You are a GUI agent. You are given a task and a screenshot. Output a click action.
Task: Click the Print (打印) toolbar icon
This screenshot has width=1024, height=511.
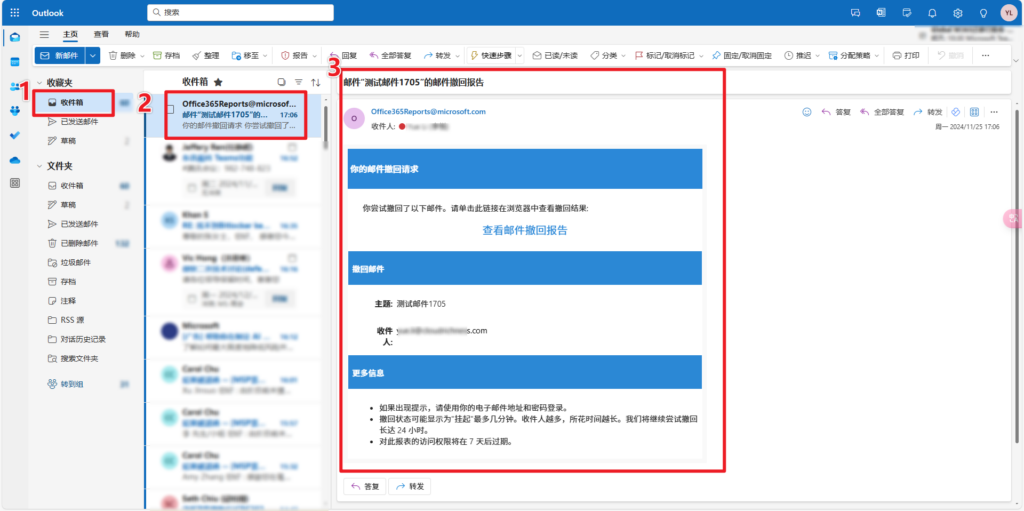905,55
